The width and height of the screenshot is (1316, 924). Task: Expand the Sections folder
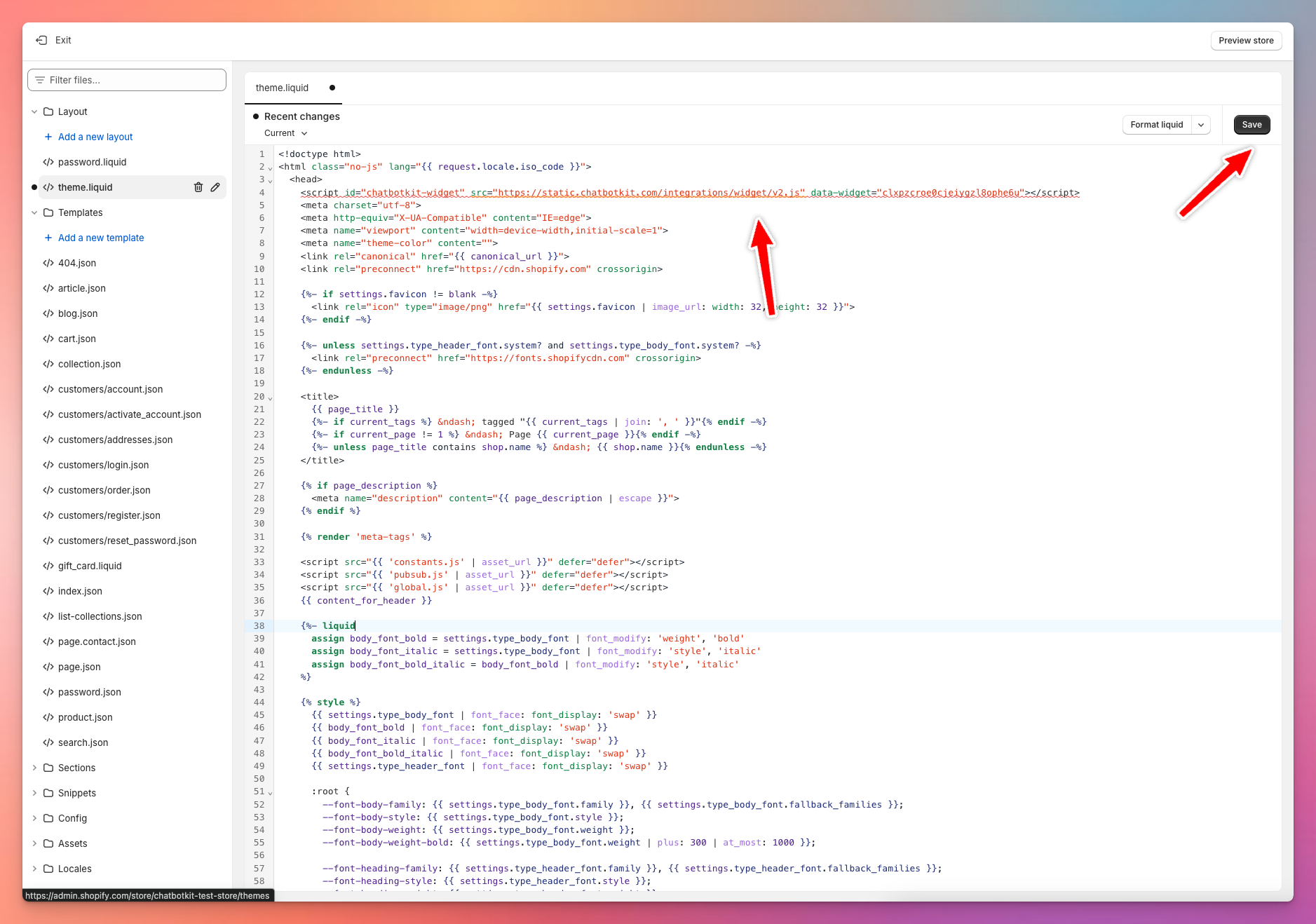(x=34, y=768)
